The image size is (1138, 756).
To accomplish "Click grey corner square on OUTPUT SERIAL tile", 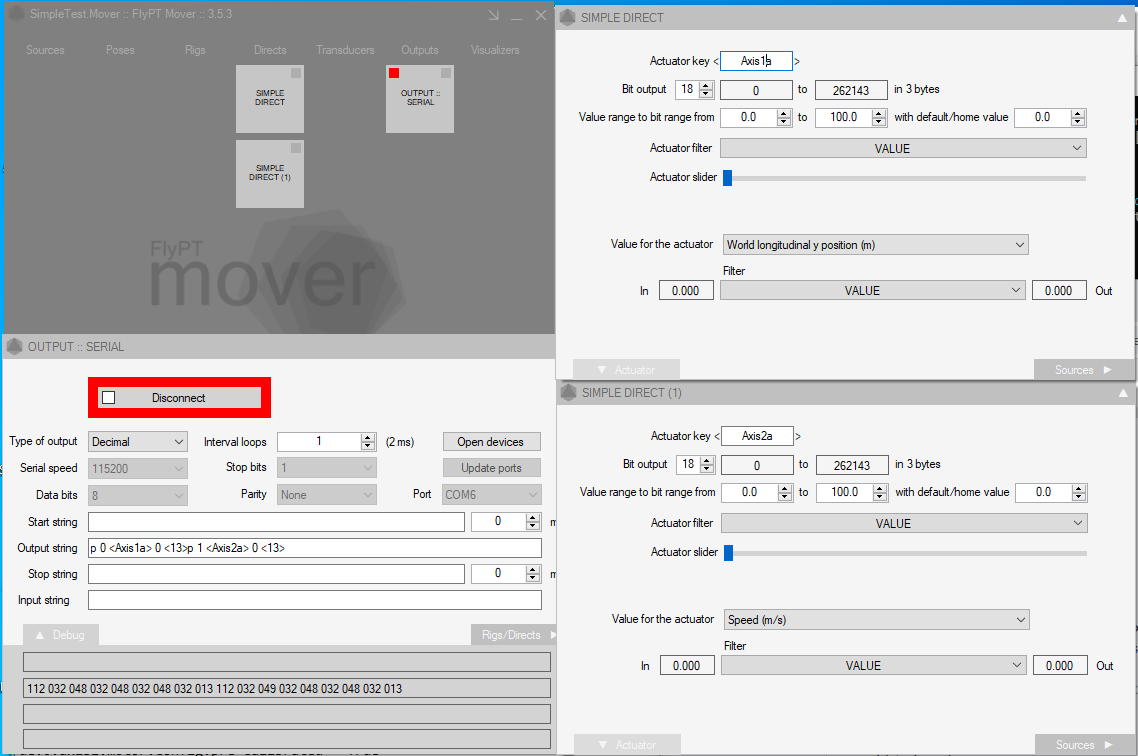I will point(446,73).
